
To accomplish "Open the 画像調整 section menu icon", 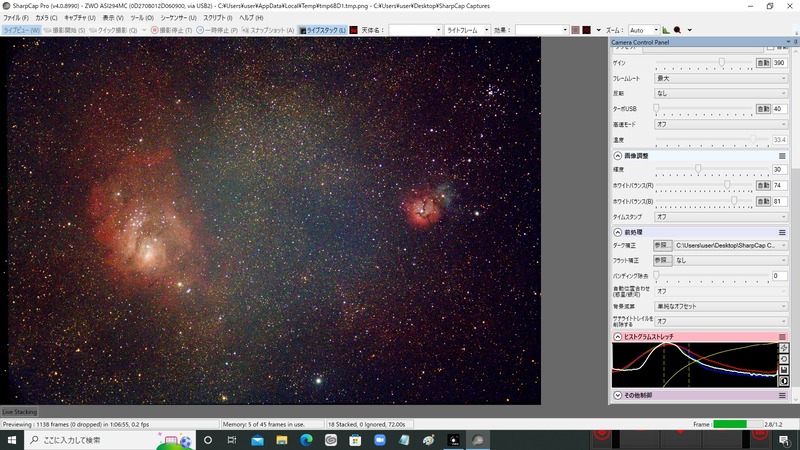I will [782, 156].
